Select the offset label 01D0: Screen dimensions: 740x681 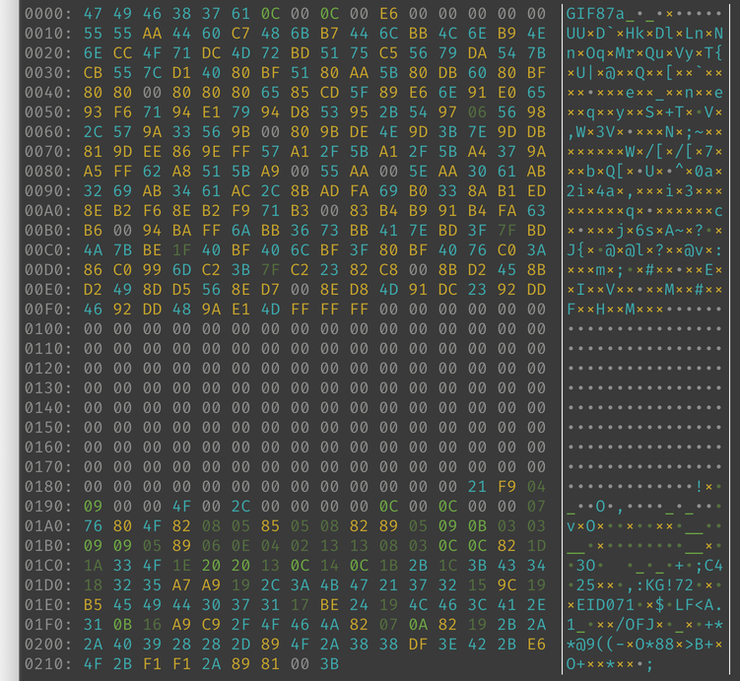click(48, 585)
